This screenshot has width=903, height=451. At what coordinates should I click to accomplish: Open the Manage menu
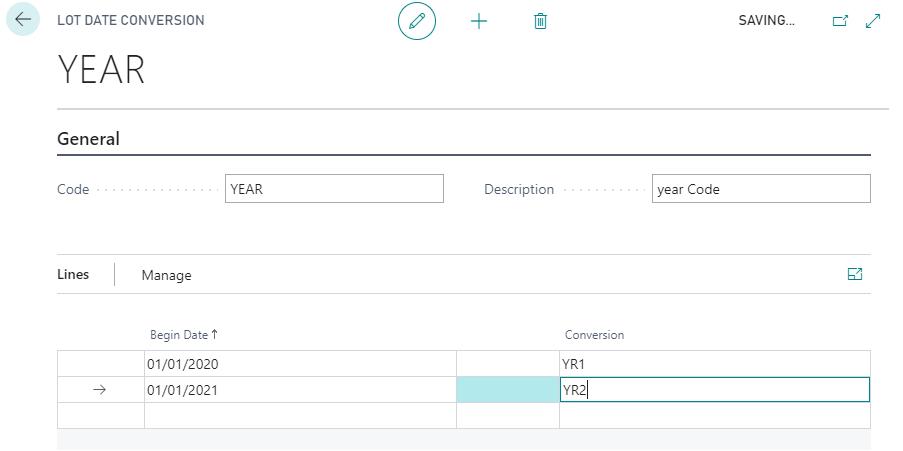[x=166, y=275]
